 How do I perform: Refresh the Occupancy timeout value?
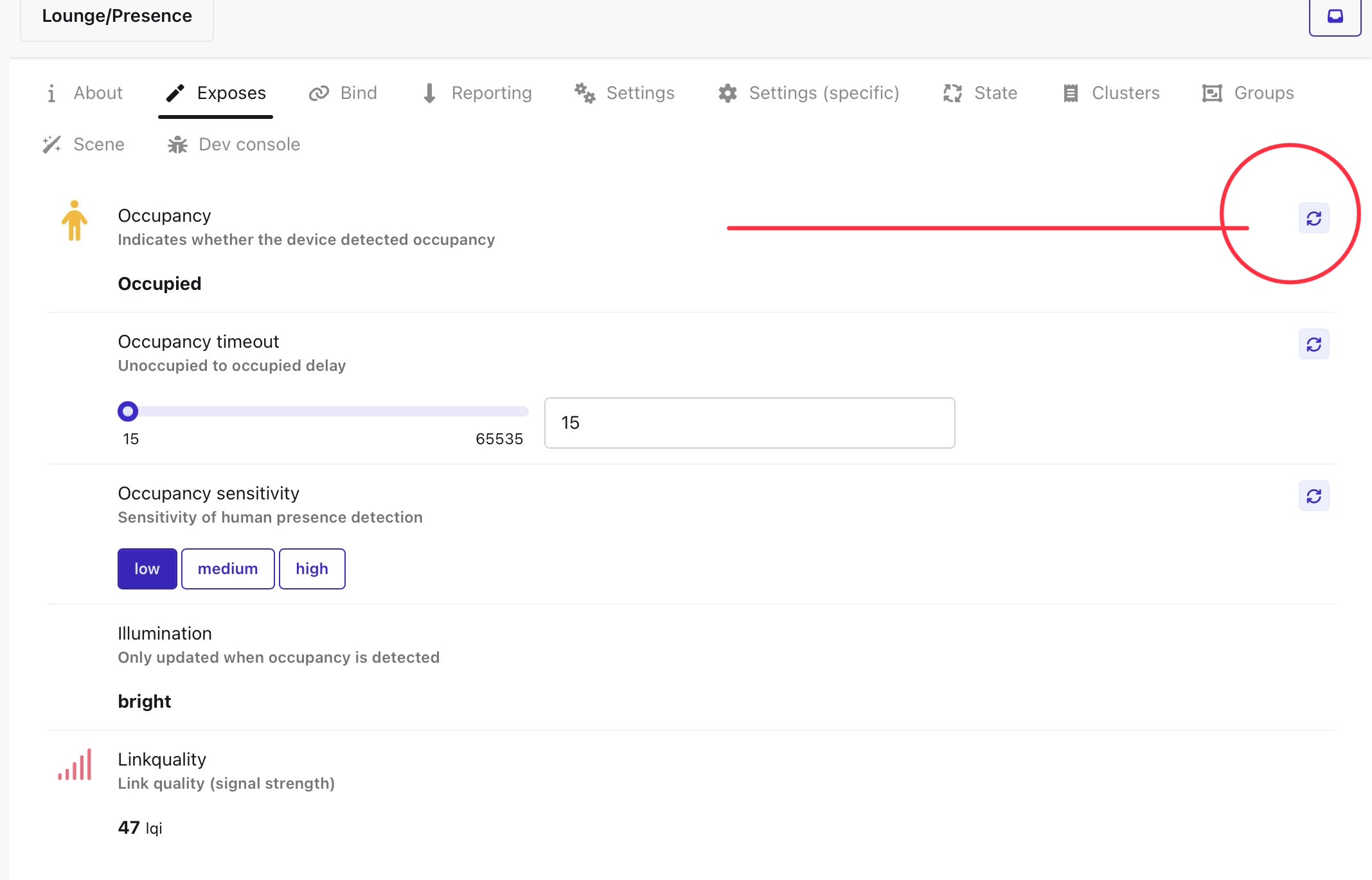pyautogui.click(x=1314, y=345)
